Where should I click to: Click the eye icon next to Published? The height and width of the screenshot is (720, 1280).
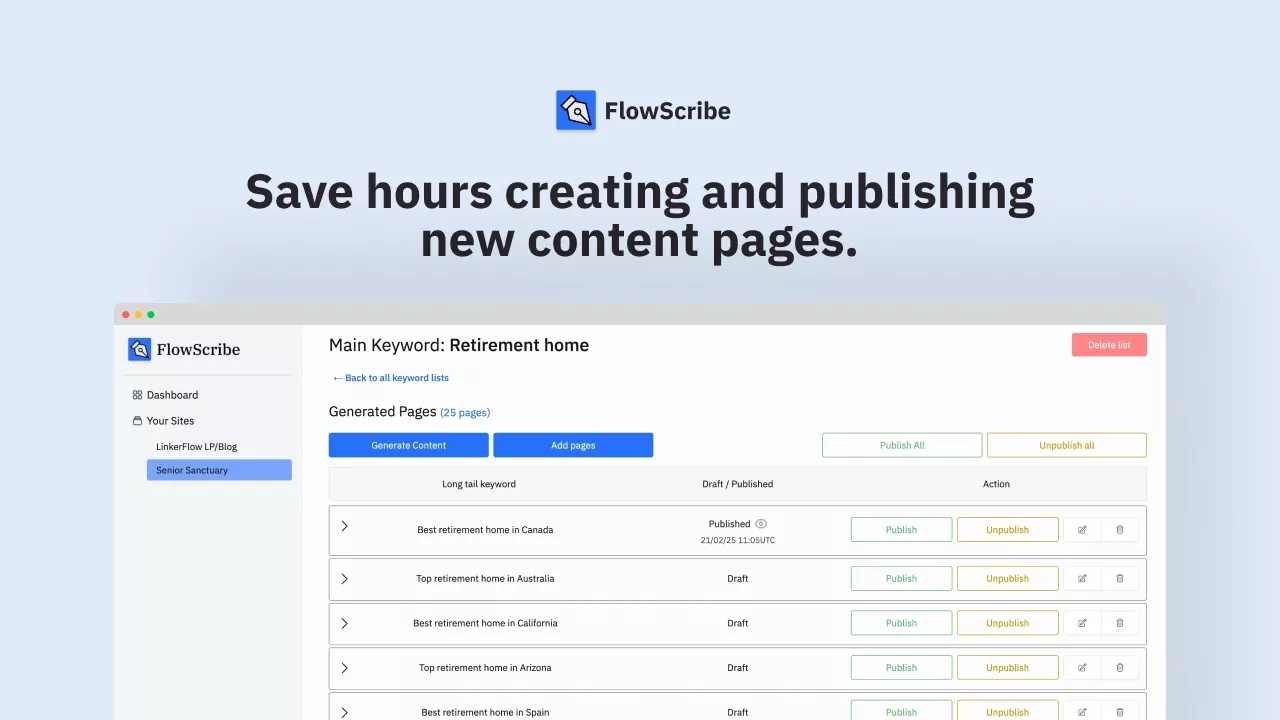point(761,524)
